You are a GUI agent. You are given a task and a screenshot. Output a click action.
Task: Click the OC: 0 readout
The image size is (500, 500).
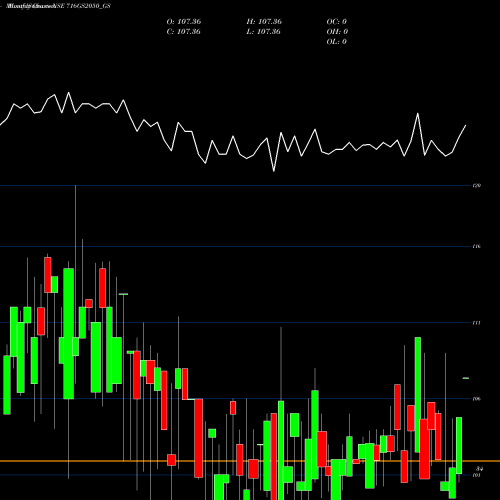pyautogui.click(x=337, y=22)
